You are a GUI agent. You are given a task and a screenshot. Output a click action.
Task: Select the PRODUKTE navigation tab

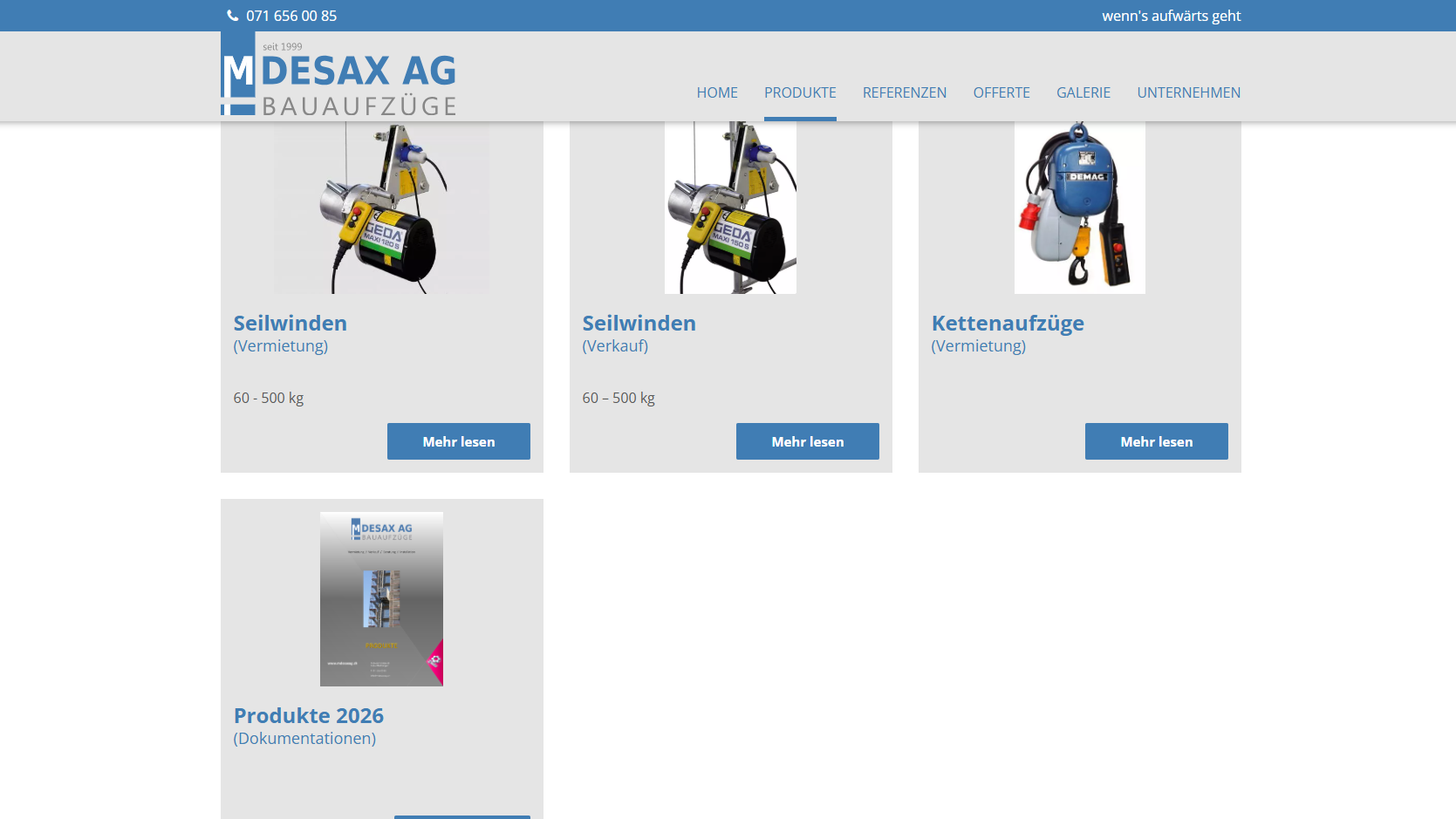click(x=800, y=92)
